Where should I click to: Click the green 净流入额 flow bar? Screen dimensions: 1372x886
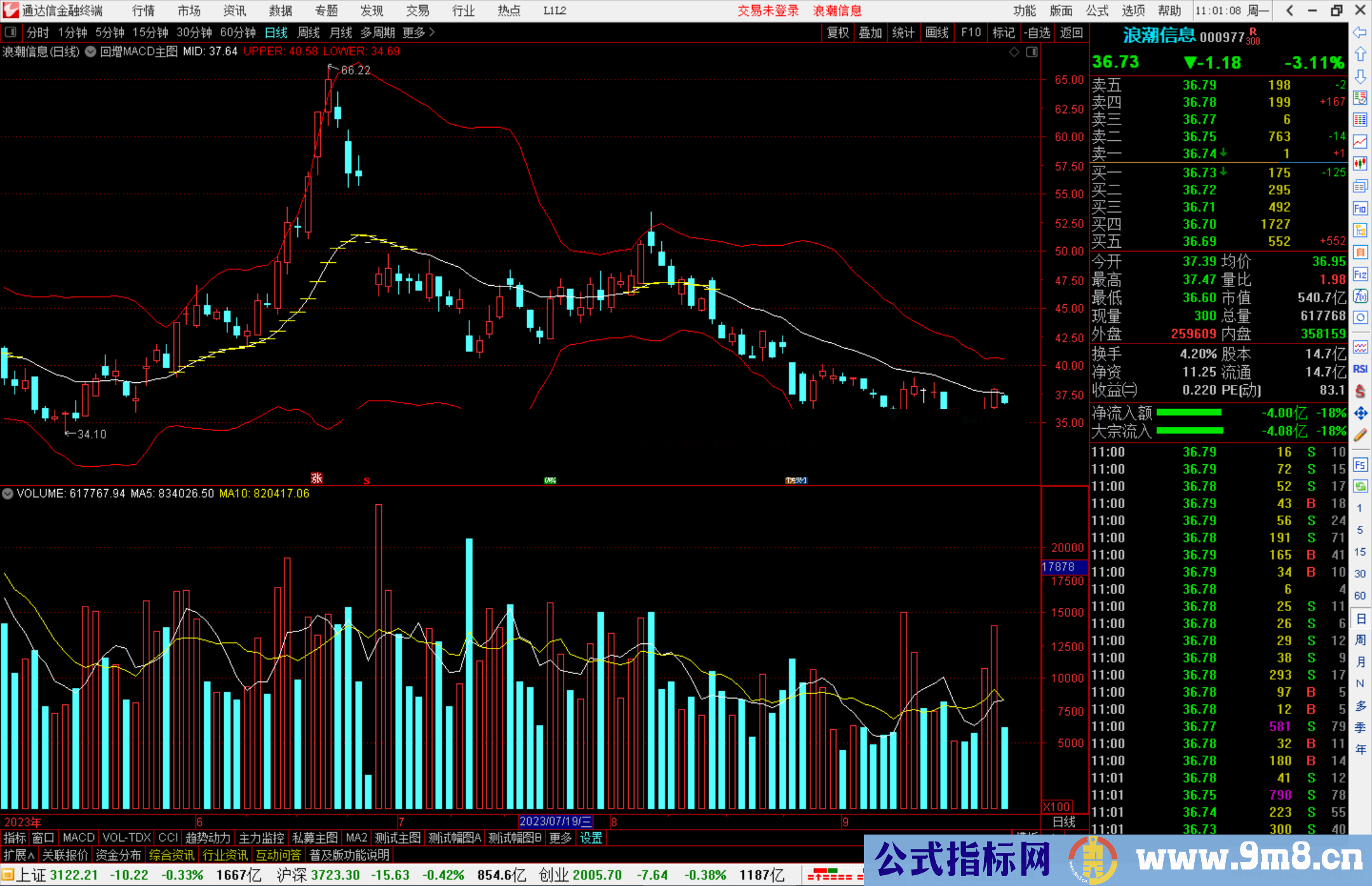[x=1189, y=413]
